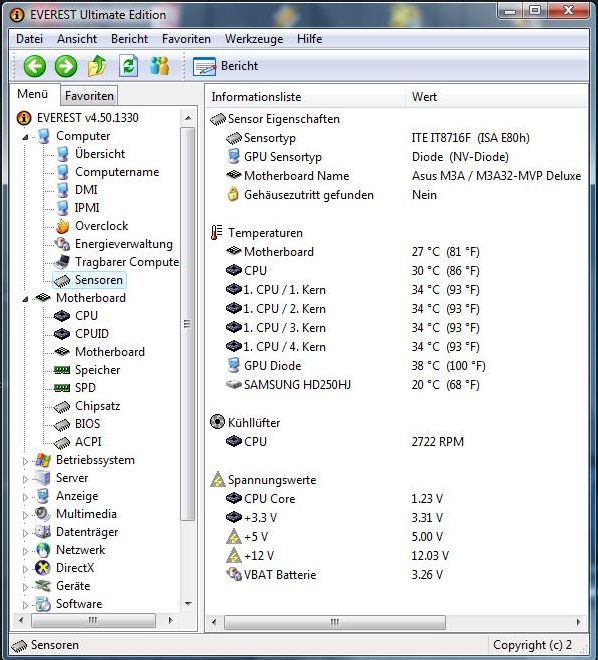The image size is (598, 660).
Task: Expand the Server tree node
Action: point(25,479)
